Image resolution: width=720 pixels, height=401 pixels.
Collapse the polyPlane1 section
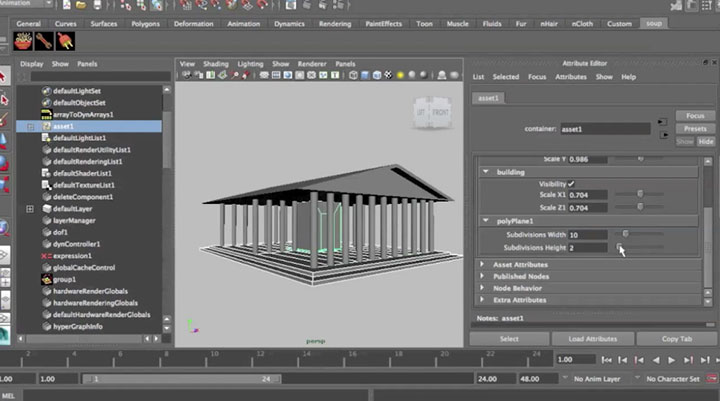tap(485, 221)
